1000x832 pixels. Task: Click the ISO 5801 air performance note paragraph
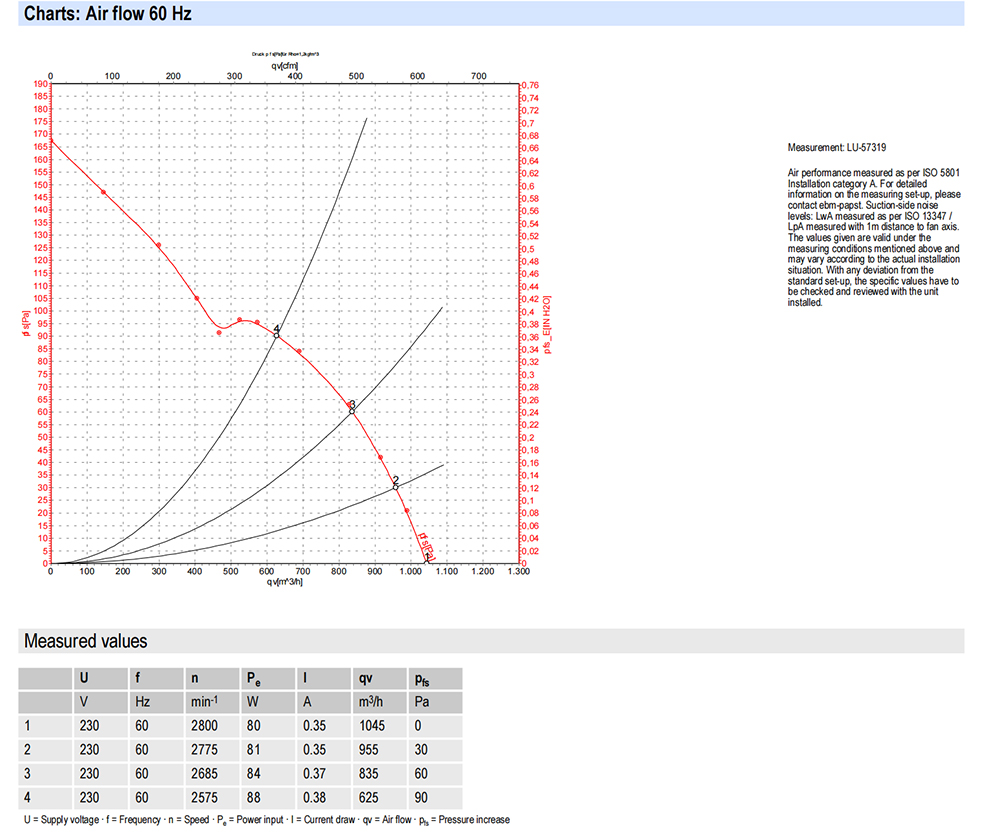(874, 238)
